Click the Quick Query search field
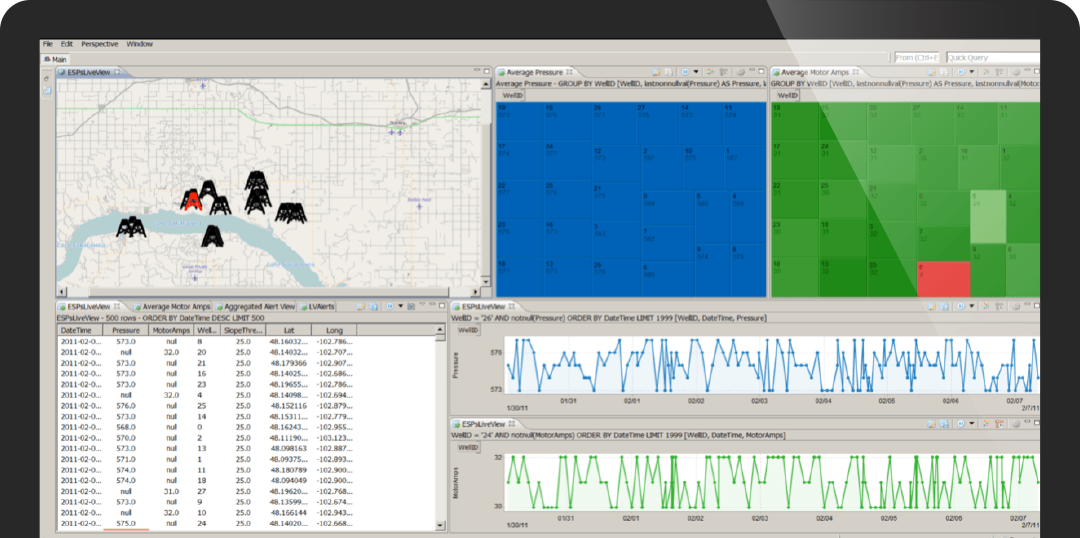 (993, 58)
